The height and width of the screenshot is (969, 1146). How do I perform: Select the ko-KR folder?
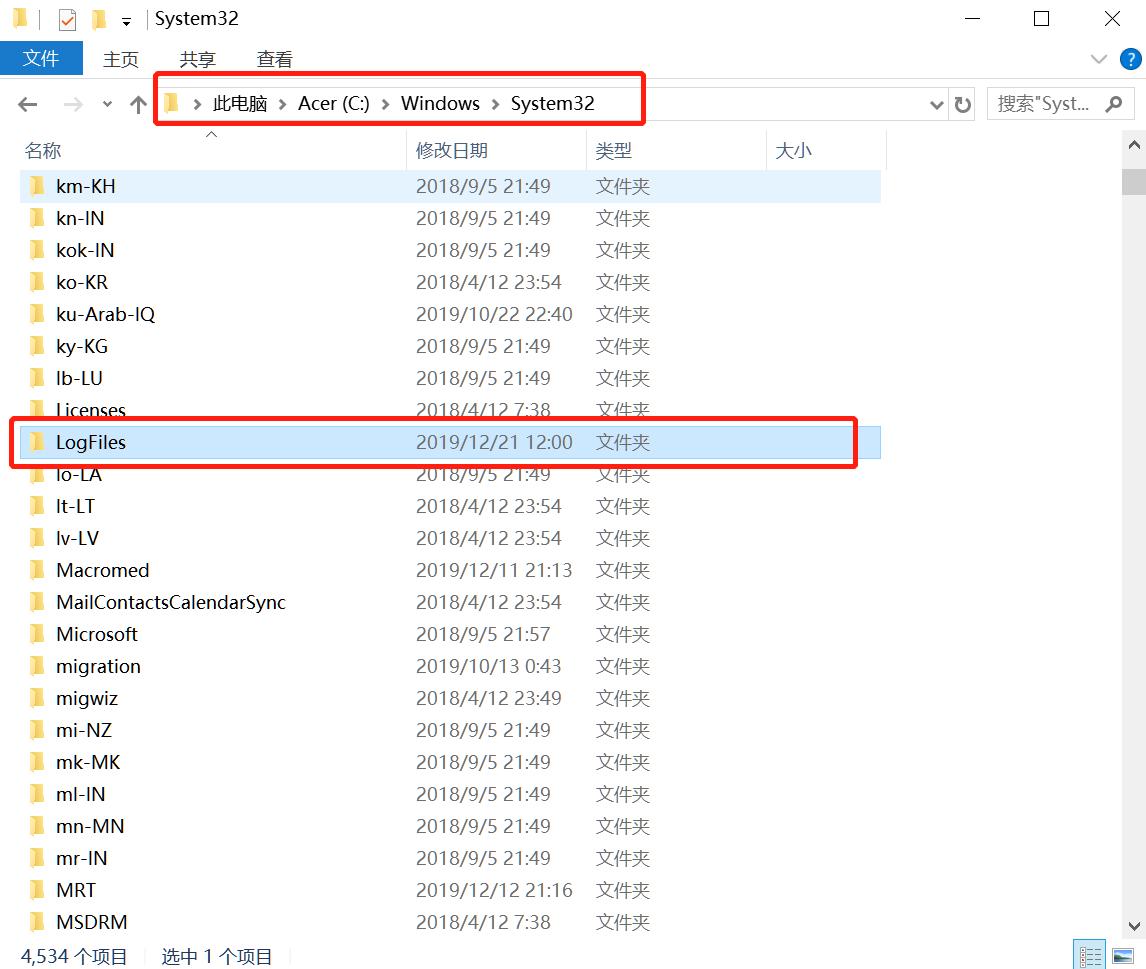pyautogui.click(x=450, y=283)
